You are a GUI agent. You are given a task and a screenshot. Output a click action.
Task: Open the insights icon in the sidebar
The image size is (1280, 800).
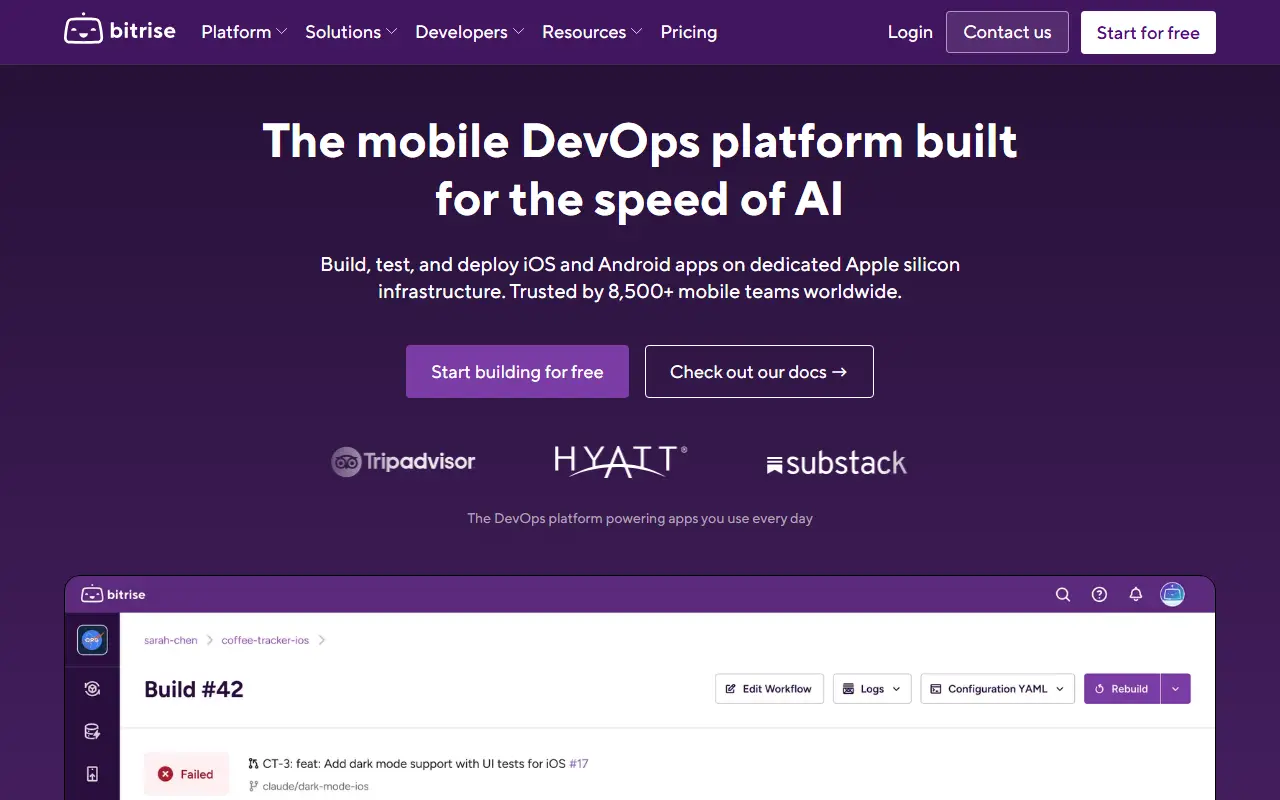click(x=92, y=688)
